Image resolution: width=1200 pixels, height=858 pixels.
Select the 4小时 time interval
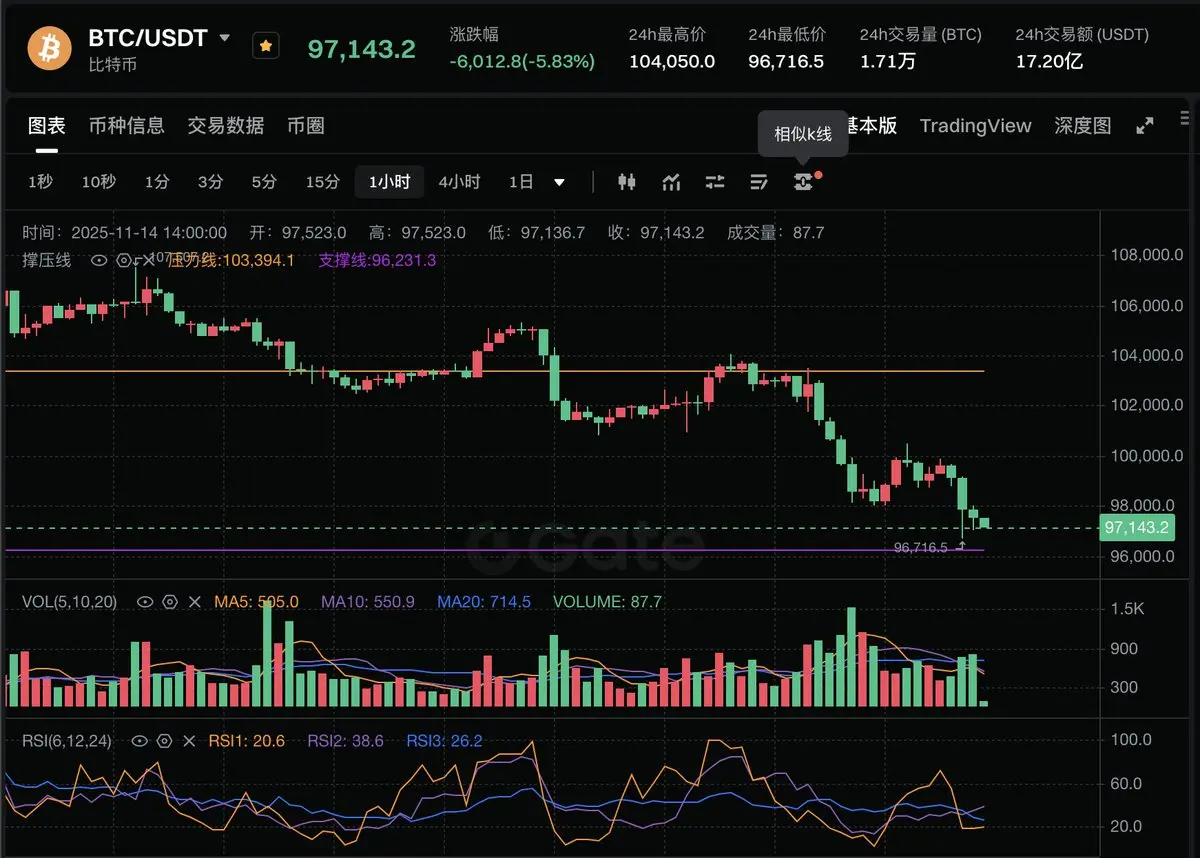(459, 182)
